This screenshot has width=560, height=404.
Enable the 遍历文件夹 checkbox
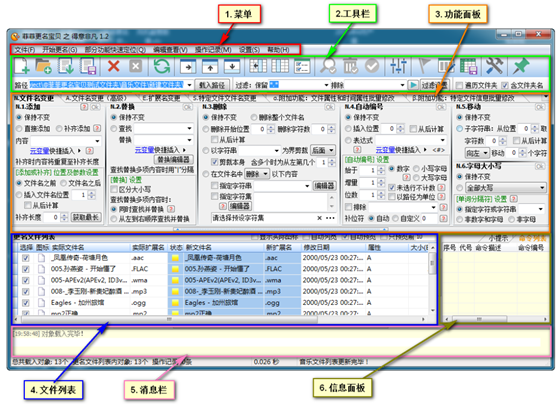coord(459,85)
